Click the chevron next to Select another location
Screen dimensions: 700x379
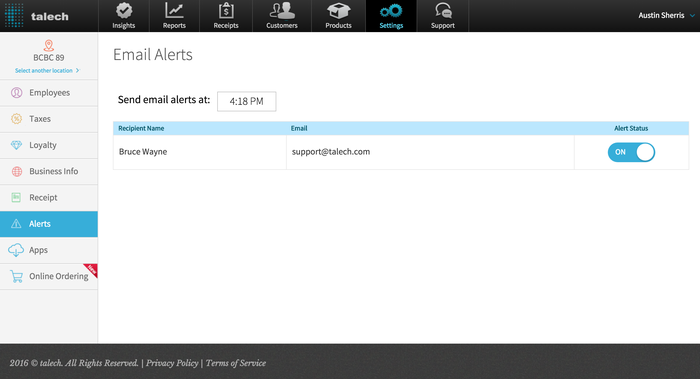click(x=78, y=71)
